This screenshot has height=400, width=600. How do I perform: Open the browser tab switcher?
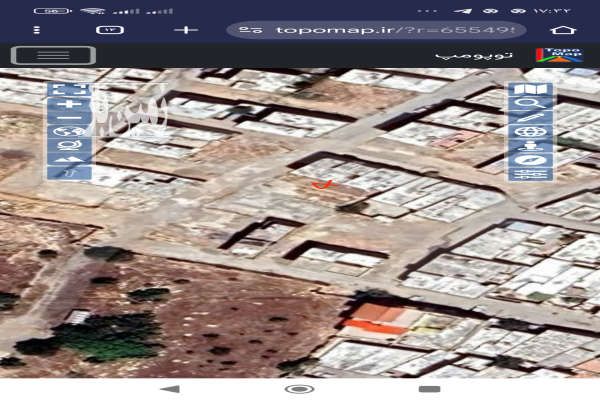coord(110,30)
